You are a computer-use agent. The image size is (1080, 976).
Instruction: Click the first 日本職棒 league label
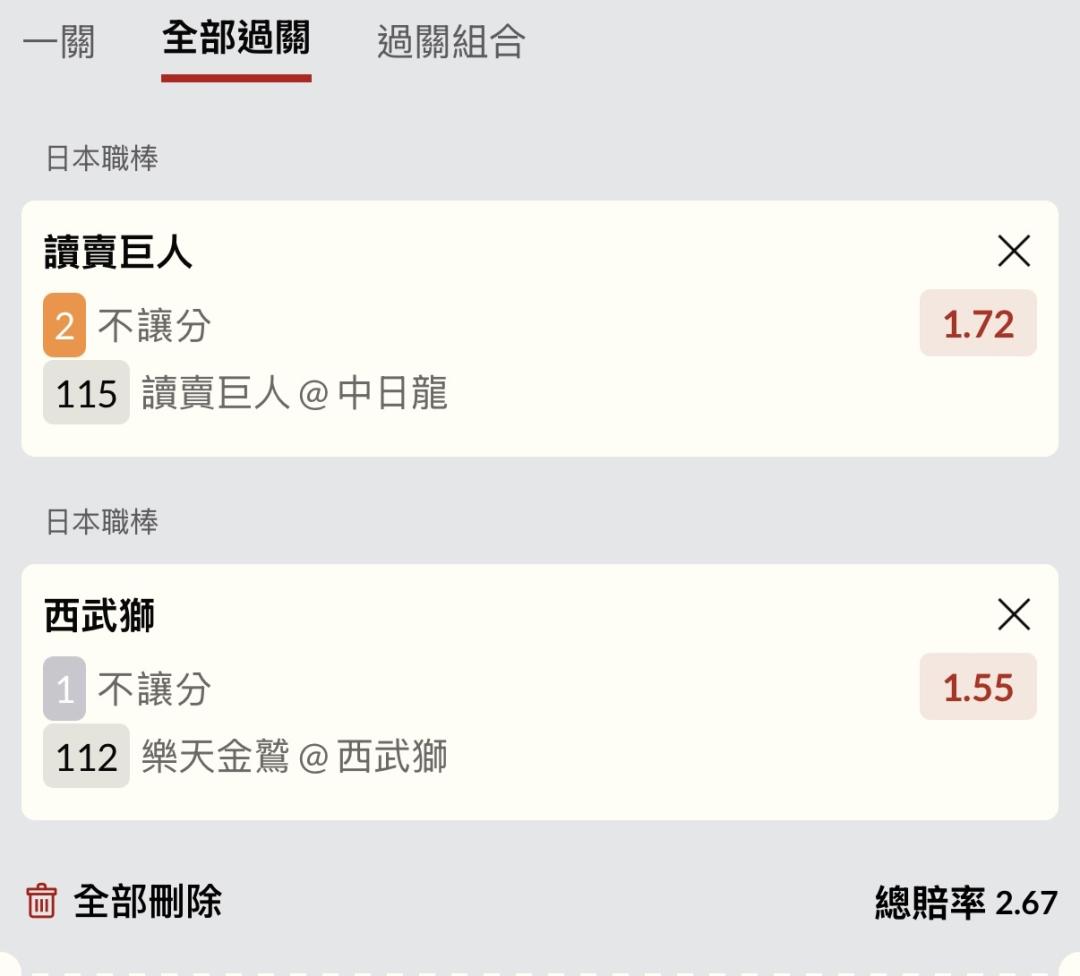tap(102, 158)
